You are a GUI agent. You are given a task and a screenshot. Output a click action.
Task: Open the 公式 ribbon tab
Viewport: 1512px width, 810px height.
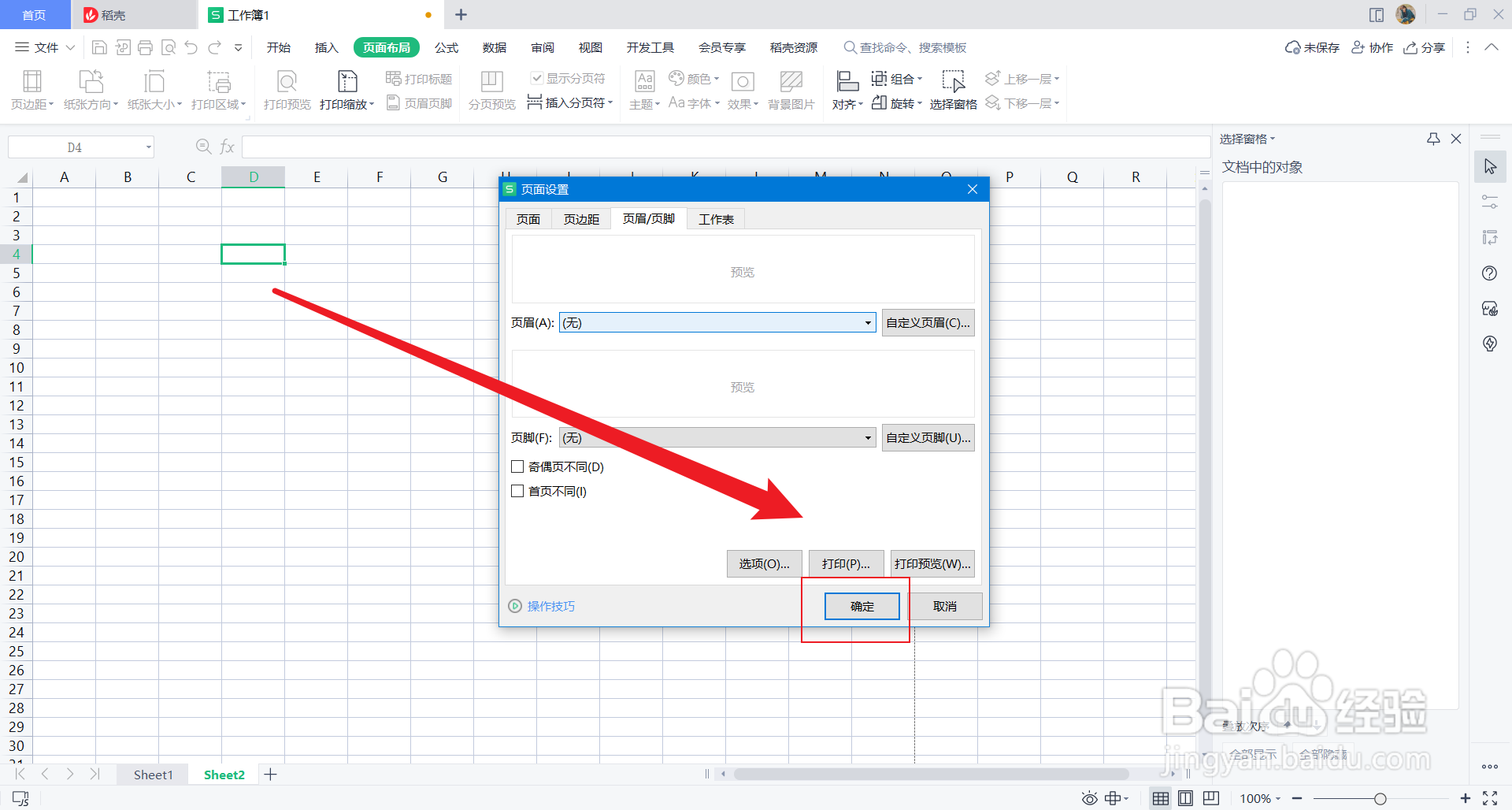tap(447, 47)
